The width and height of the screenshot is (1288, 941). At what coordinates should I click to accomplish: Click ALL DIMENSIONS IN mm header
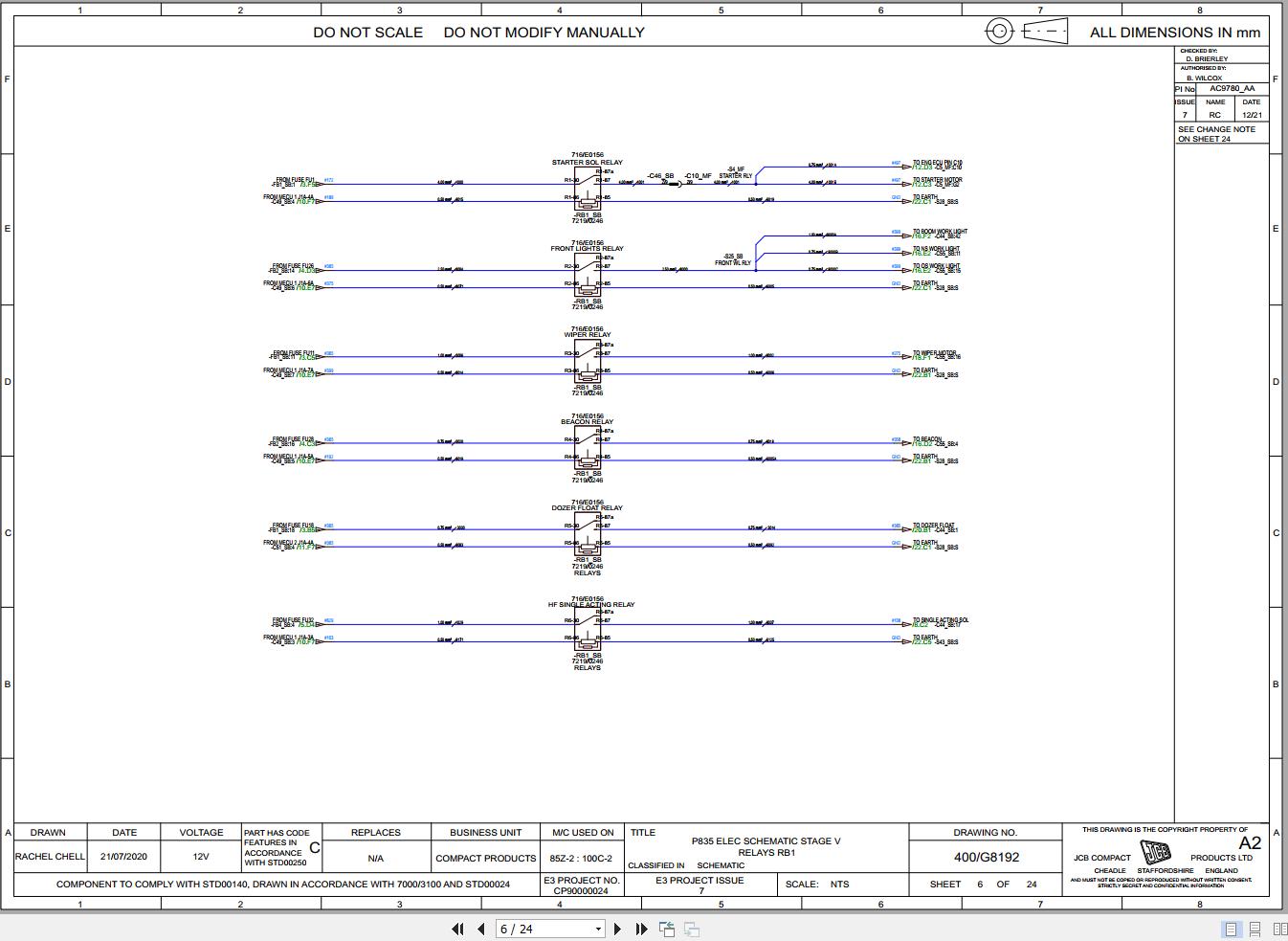[x=1175, y=33]
